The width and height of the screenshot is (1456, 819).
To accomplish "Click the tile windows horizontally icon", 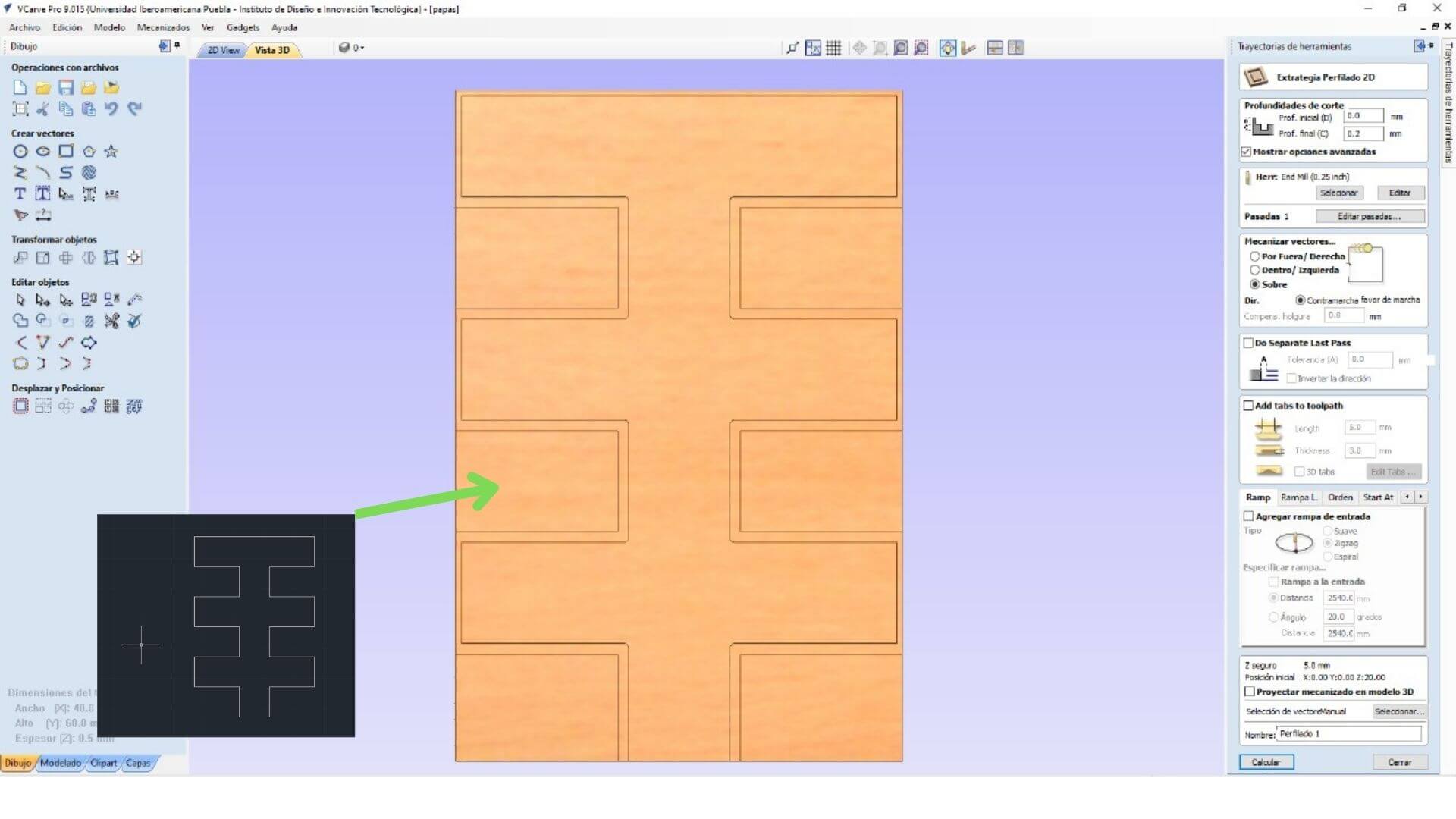I will tap(995, 48).
